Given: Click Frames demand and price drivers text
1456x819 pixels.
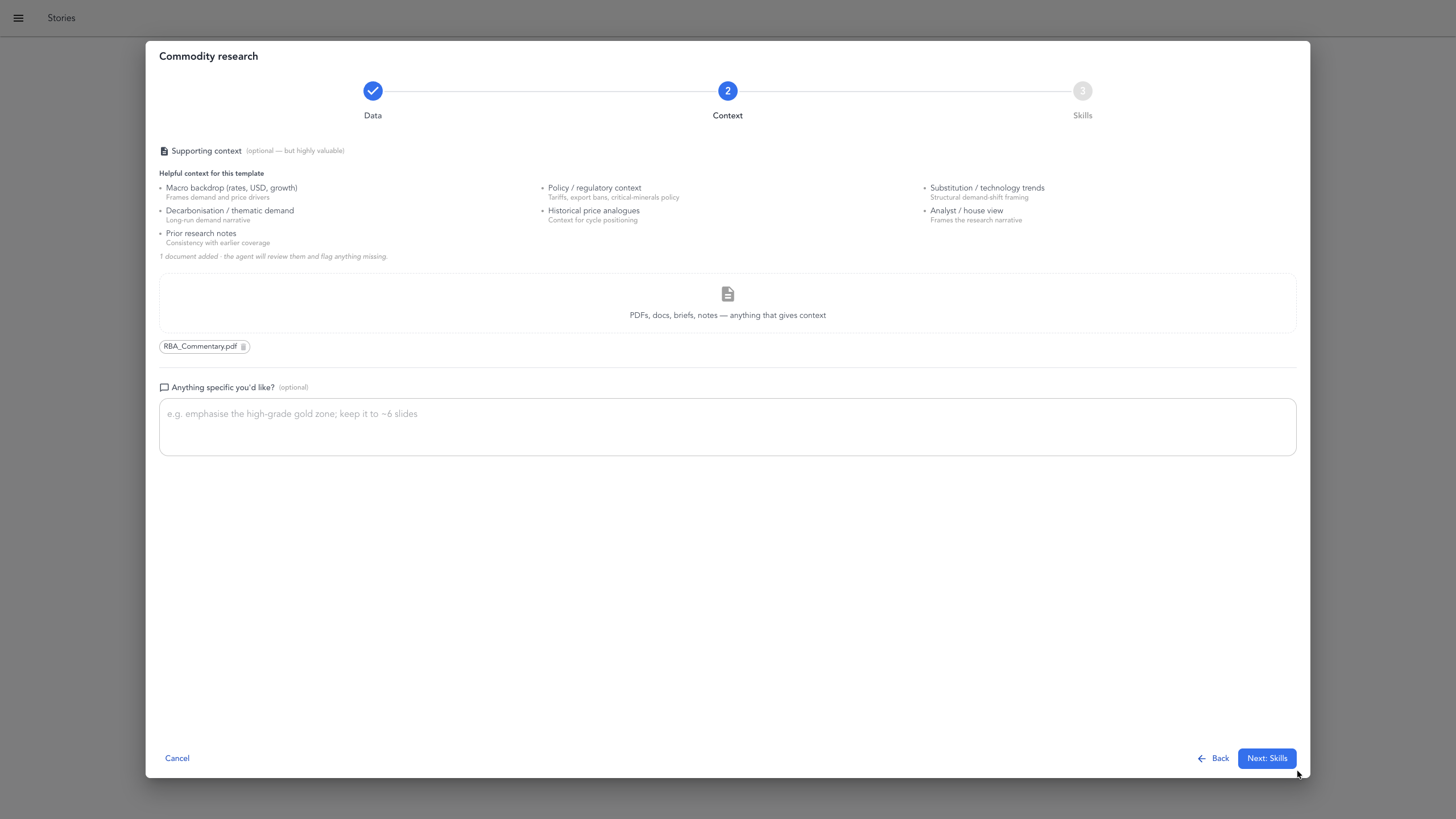Looking at the screenshot, I should pos(218,197).
